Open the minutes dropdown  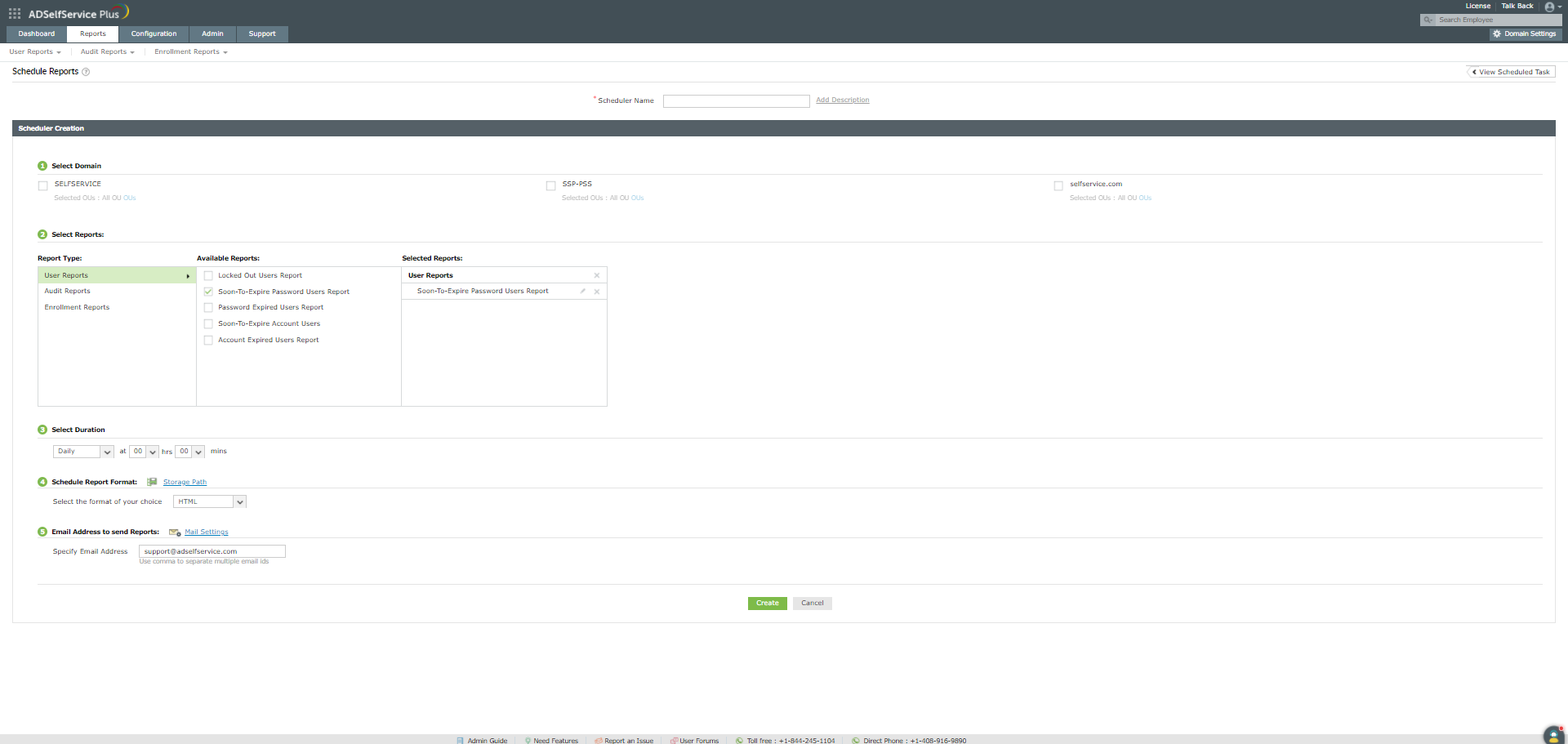(x=189, y=452)
